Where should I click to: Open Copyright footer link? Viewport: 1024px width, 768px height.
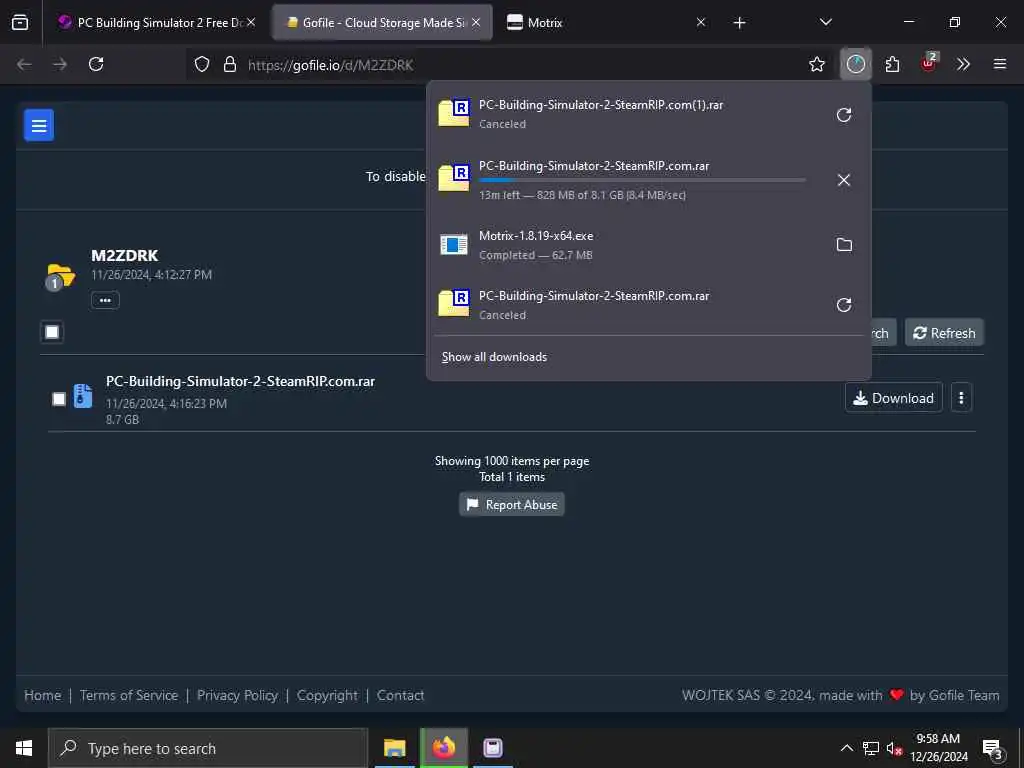[x=327, y=695]
